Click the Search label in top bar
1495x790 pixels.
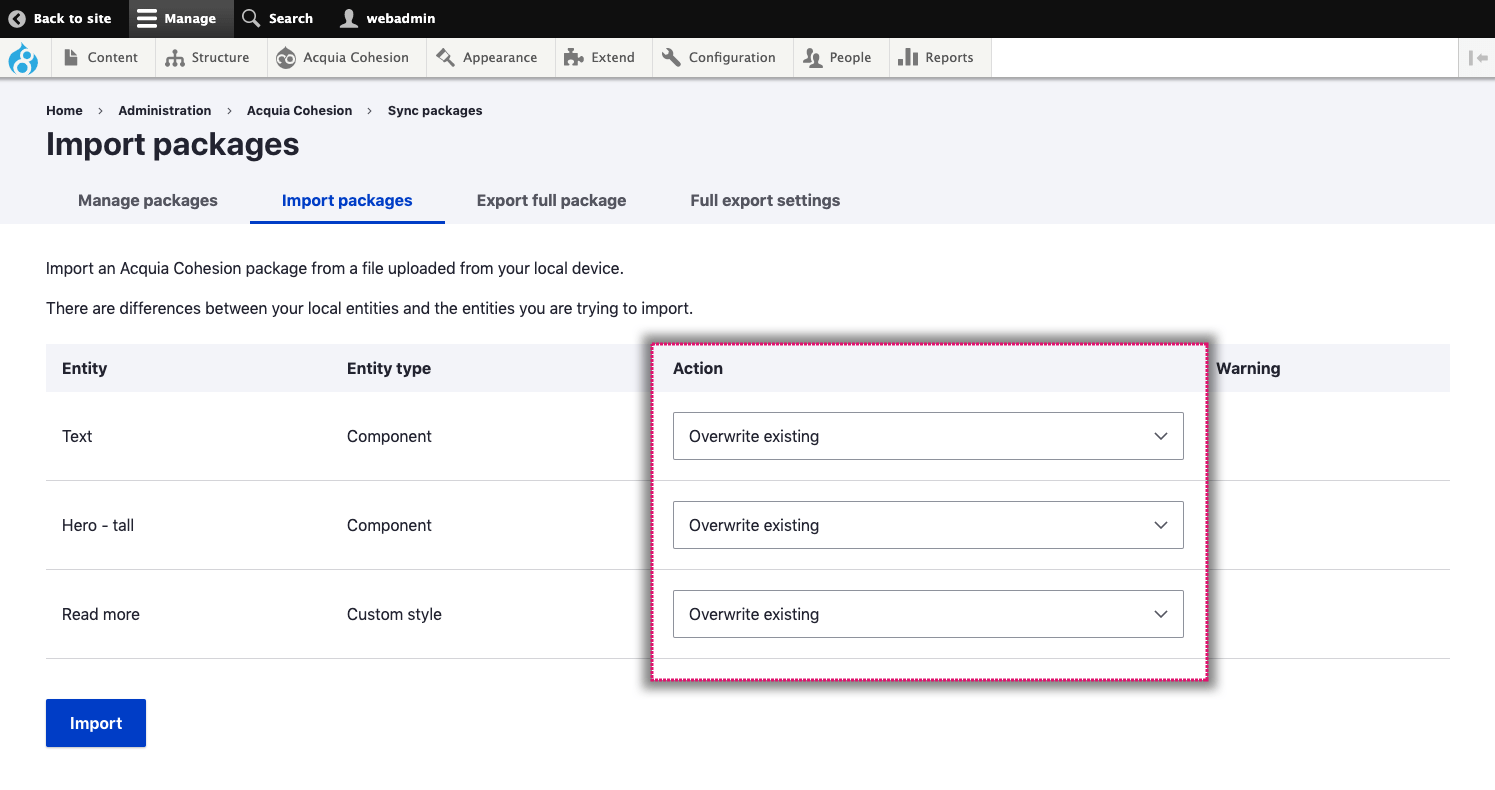coord(291,18)
